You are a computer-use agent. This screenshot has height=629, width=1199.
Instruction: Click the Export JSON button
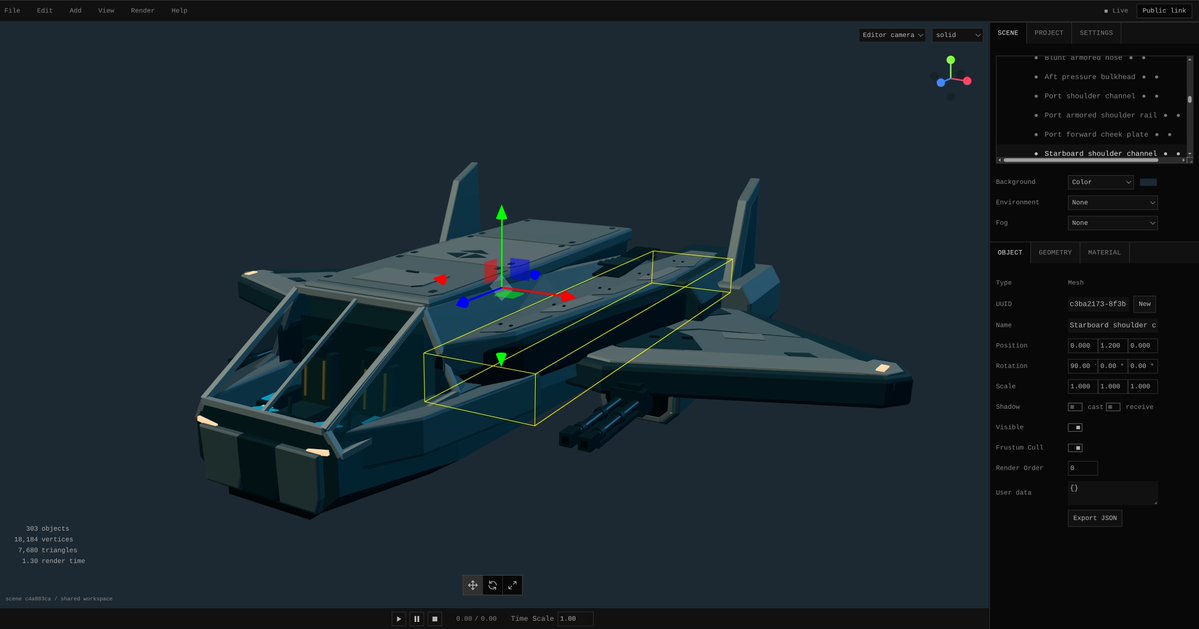1094,518
